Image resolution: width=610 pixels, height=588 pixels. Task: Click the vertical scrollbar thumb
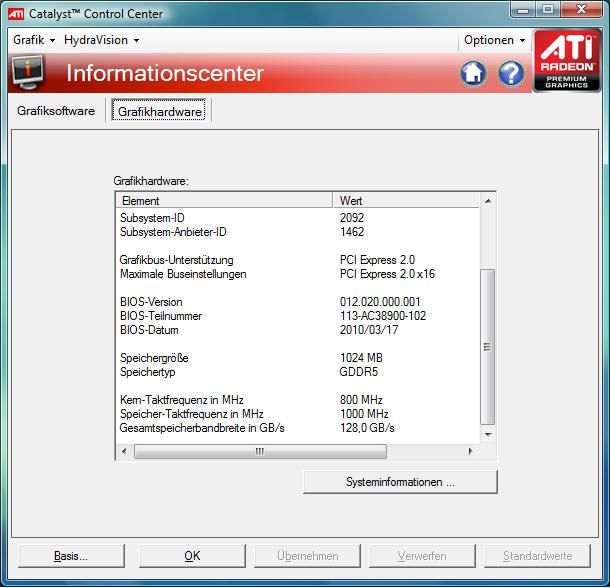[487, 346]
